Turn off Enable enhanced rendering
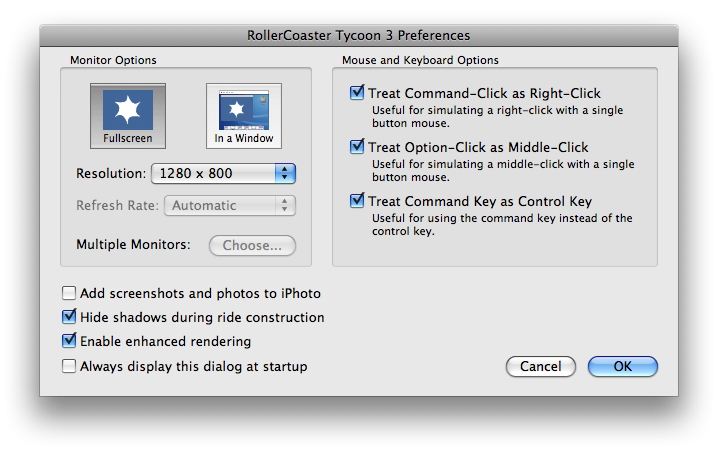The height and width of the screenshot is (451, 718). pyautogui.click(x=69, y=342)
